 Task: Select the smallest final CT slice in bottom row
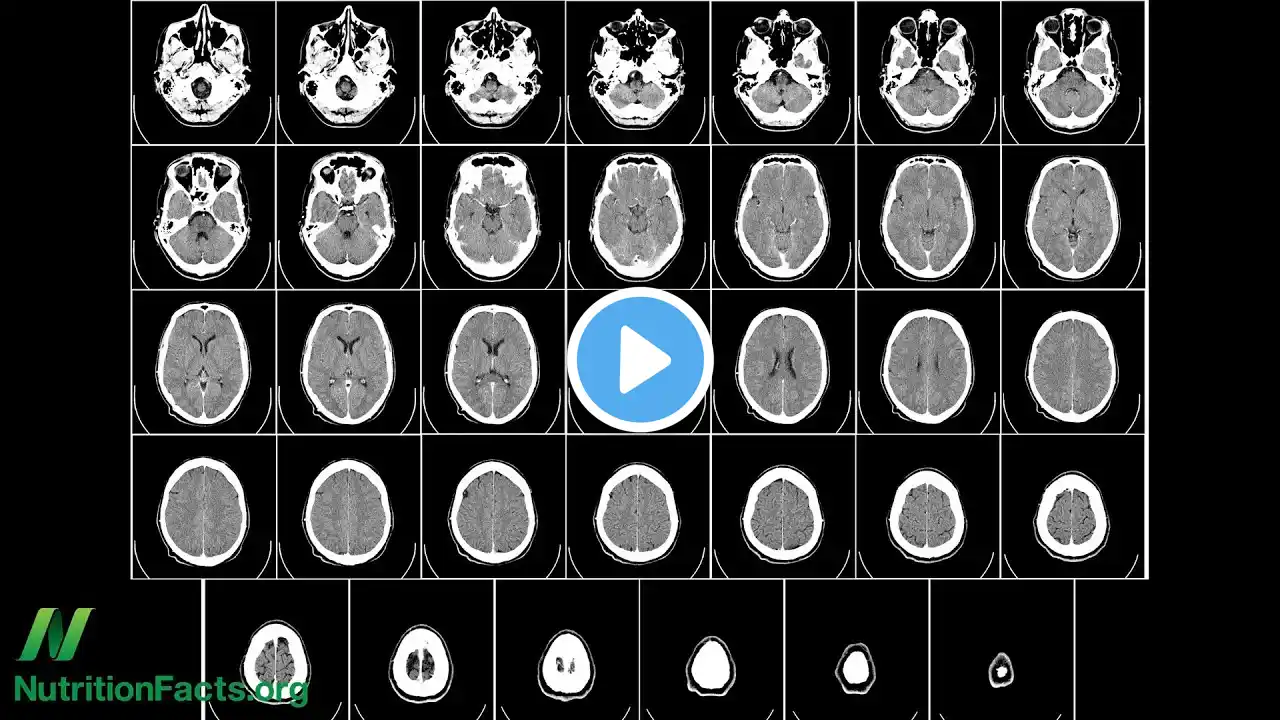pos(1001,668)
